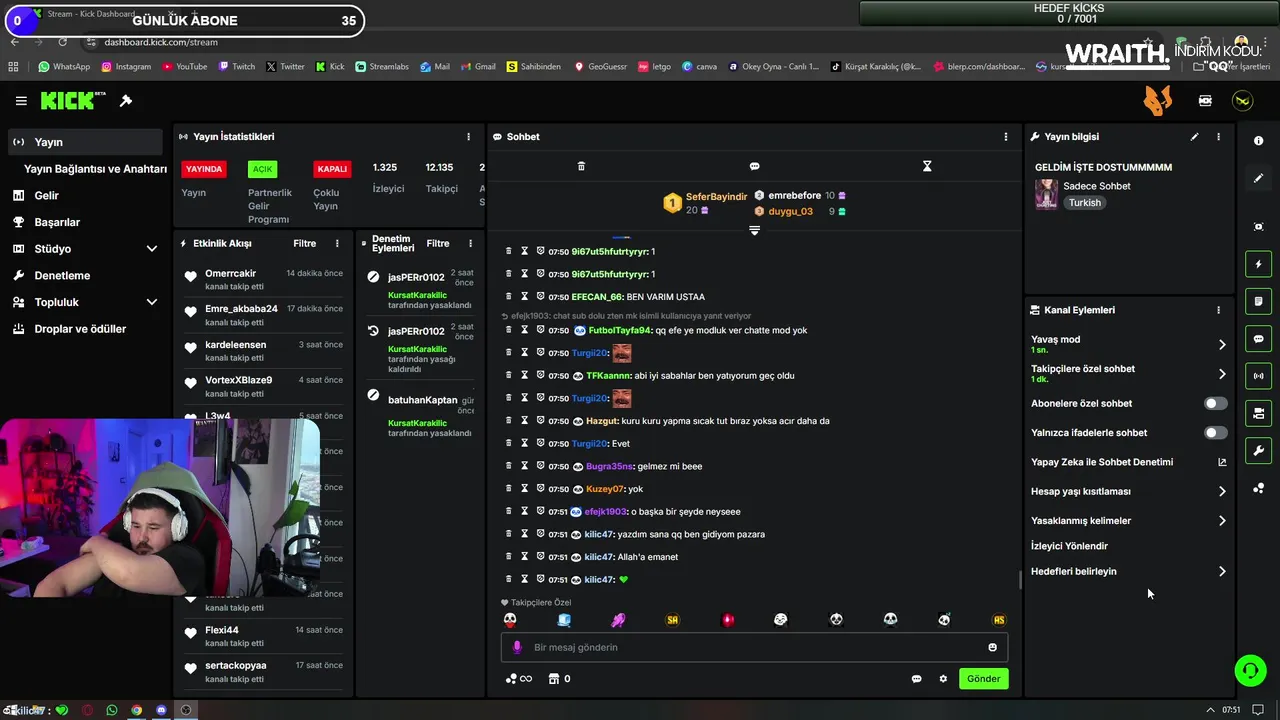Click the Chrome icon in the taskbar
This screenshot has width=1280, height=720.
tap(137, 710)
